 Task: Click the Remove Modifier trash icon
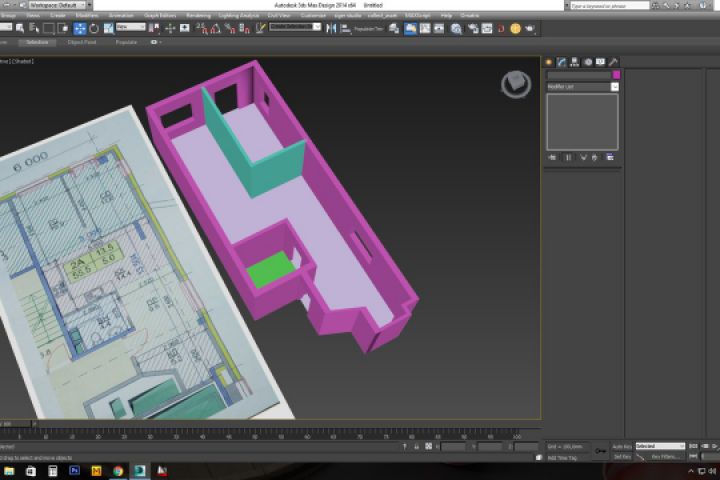coord(596,157)
